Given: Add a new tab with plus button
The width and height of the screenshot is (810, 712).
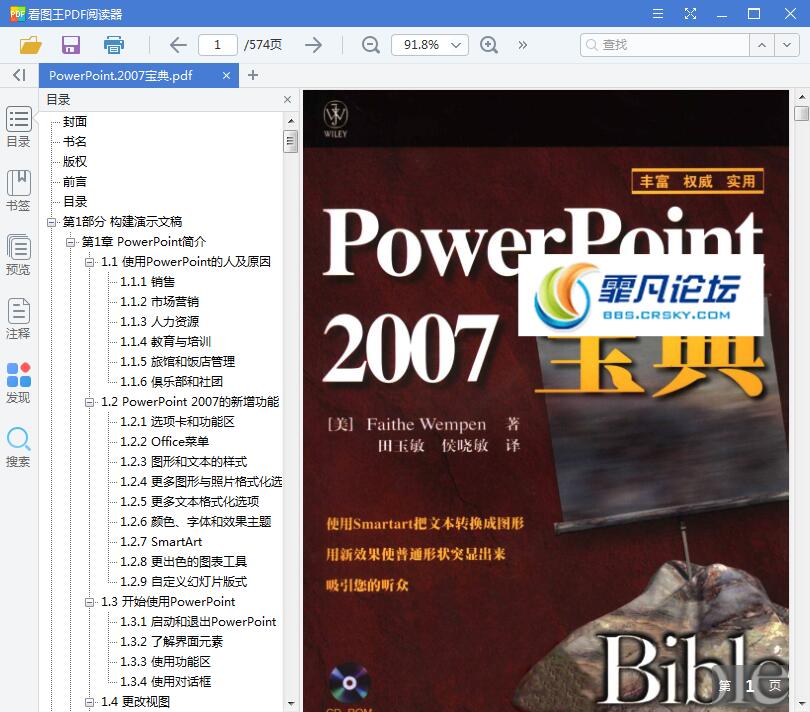Looking at the screenshot, I should pyautogui.click(x=253, y=75).
